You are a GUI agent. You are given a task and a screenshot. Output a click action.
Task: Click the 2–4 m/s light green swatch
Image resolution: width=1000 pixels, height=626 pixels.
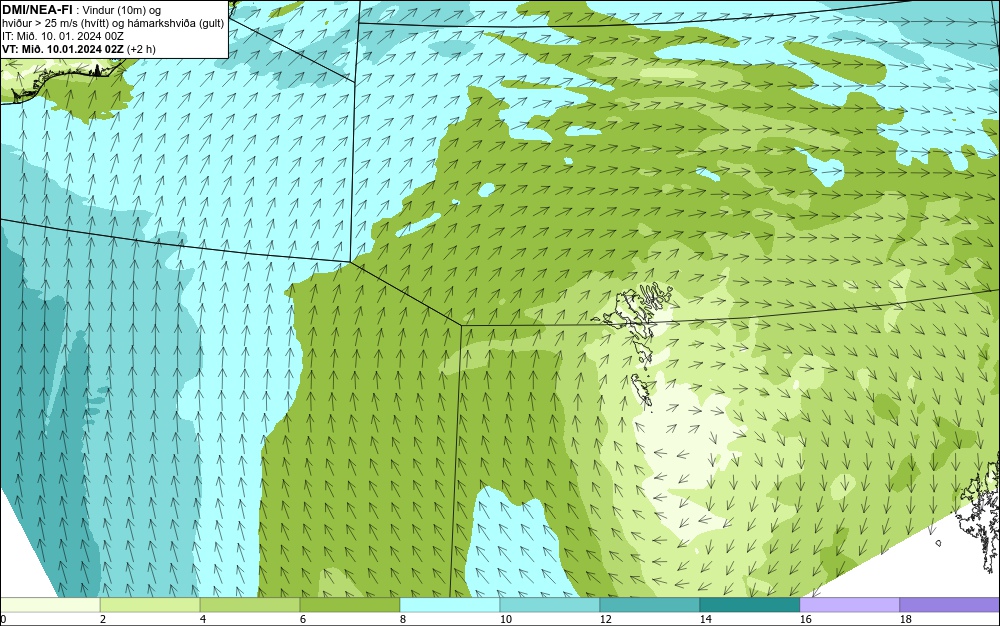pyautogui.click(x=150, y=604)
